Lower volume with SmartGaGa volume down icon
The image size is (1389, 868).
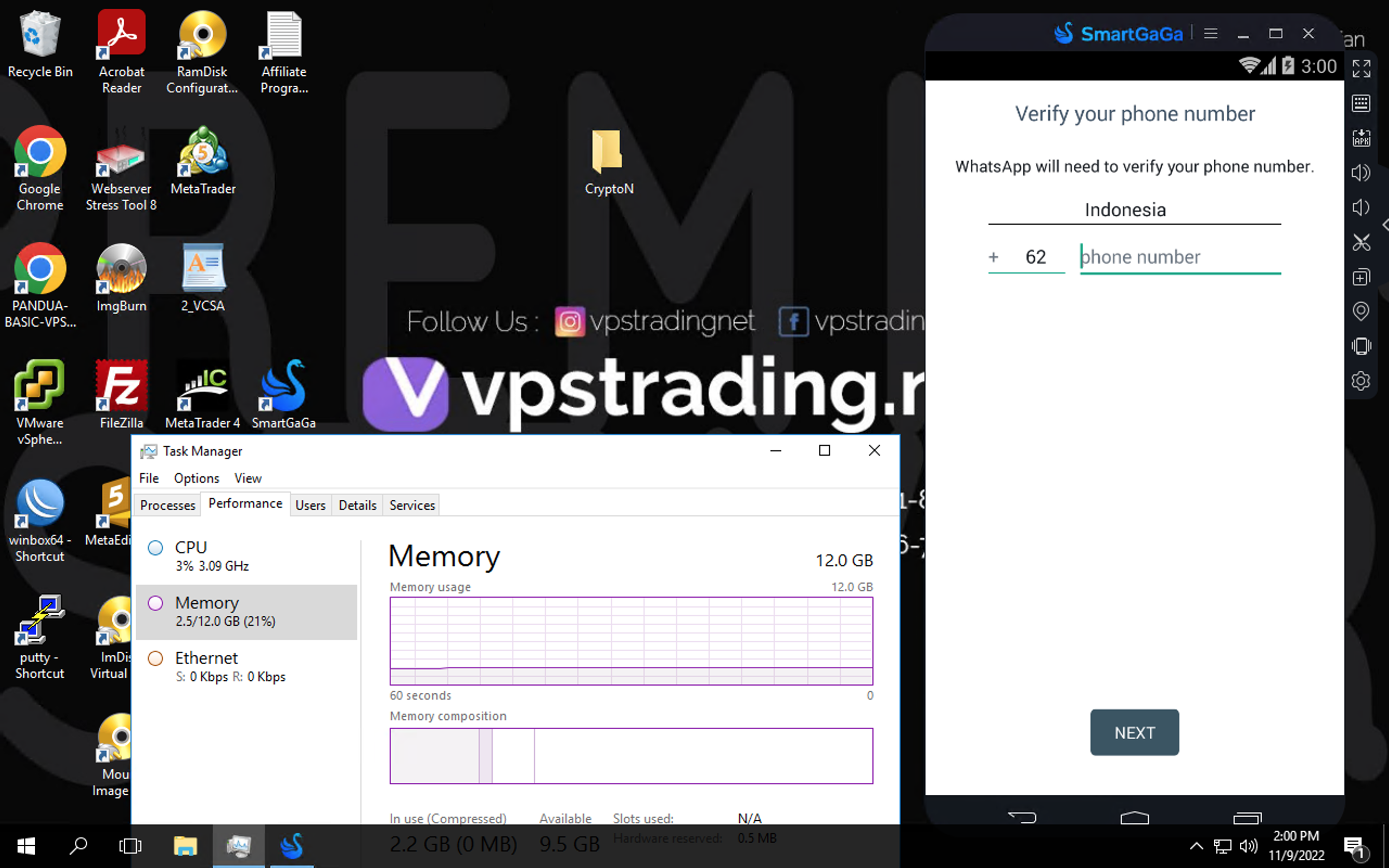(1361, 207)
